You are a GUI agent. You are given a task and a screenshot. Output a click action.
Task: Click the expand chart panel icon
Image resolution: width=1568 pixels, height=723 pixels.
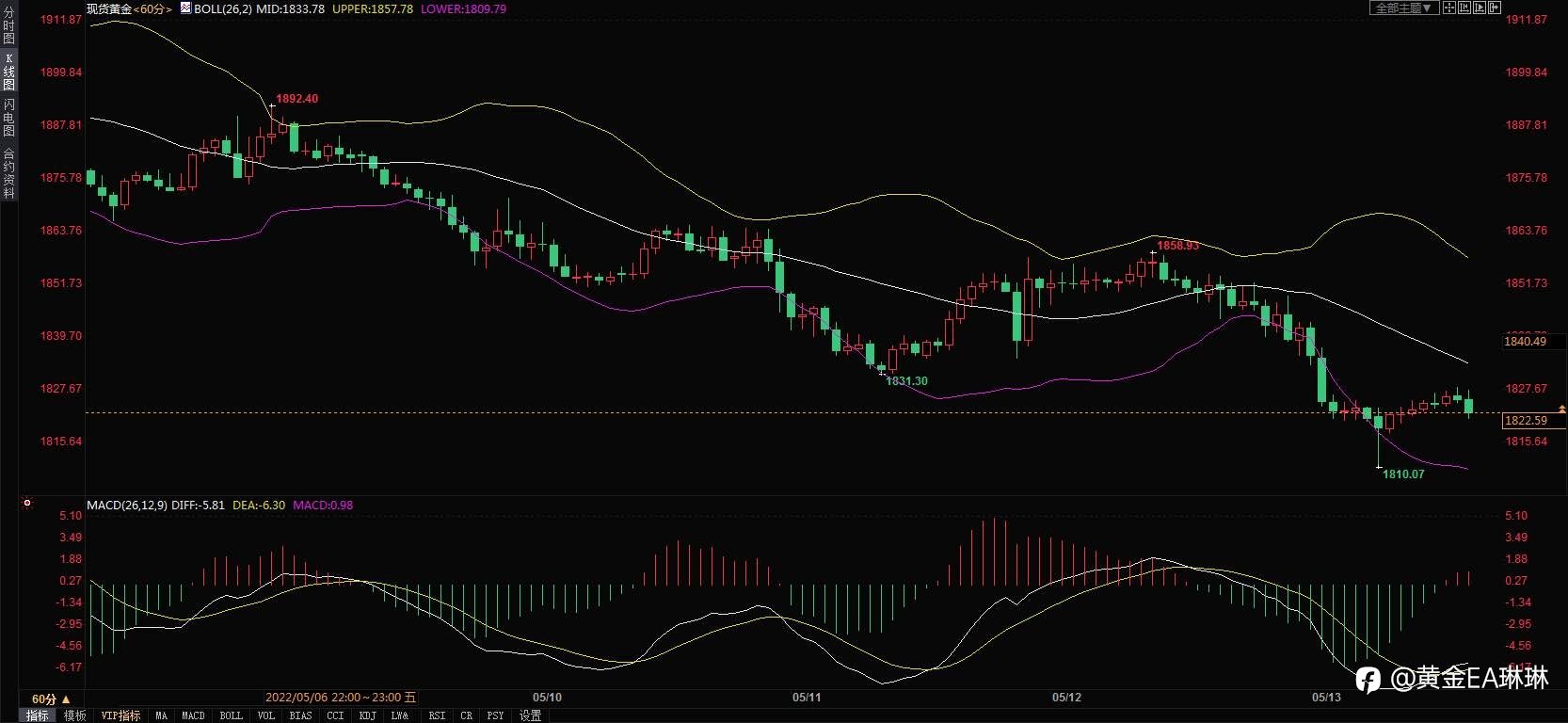point(1495,8)
